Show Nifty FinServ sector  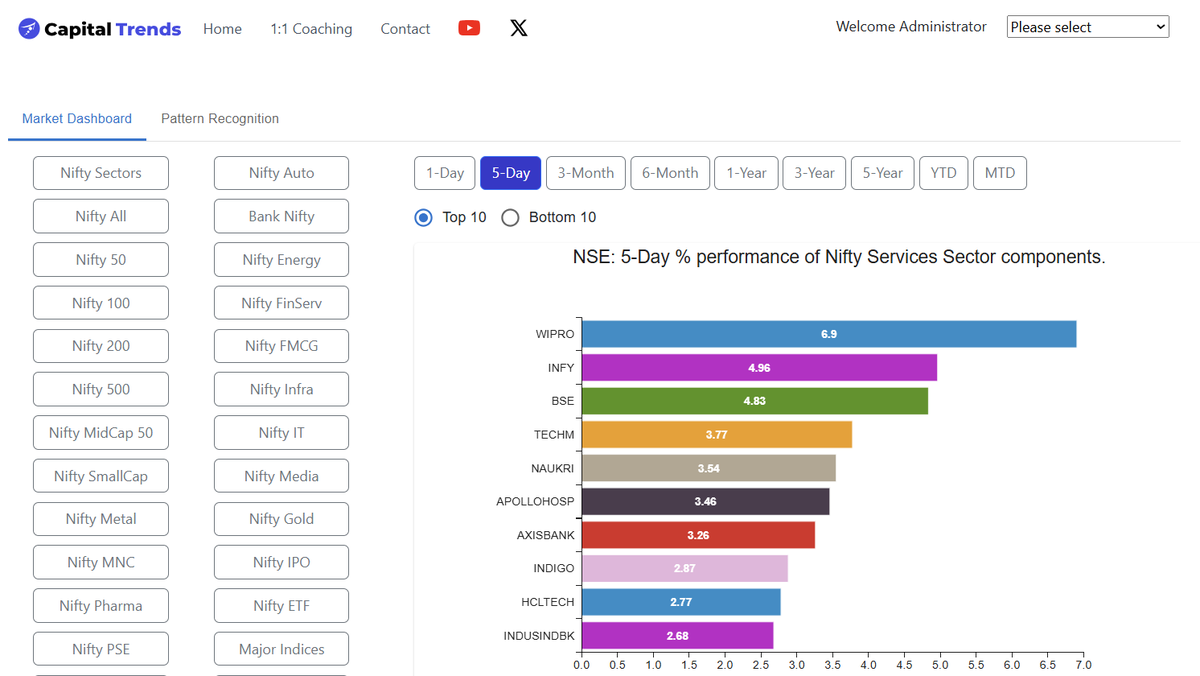(281, 303)
